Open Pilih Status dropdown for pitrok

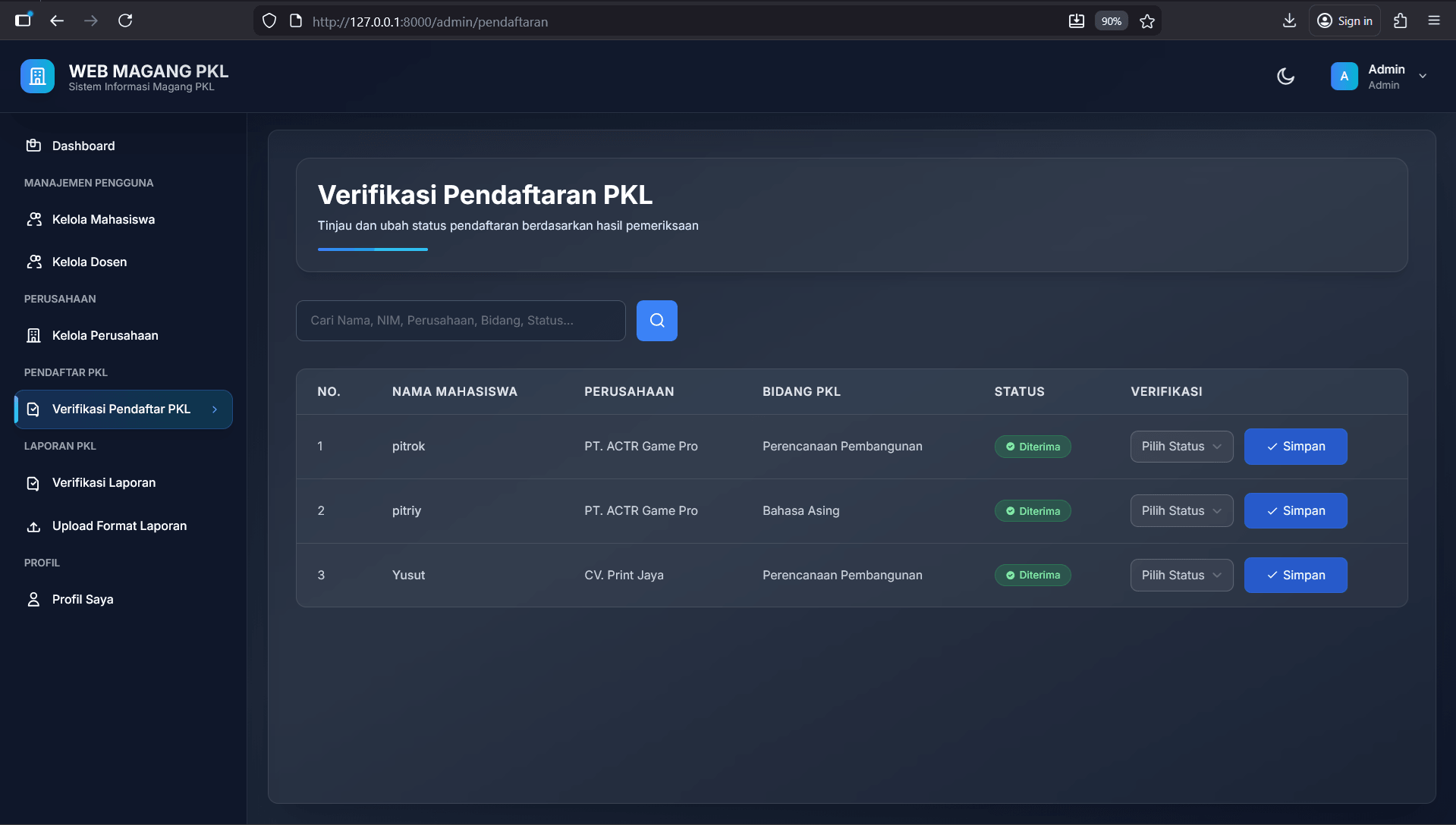point(1181,447)
